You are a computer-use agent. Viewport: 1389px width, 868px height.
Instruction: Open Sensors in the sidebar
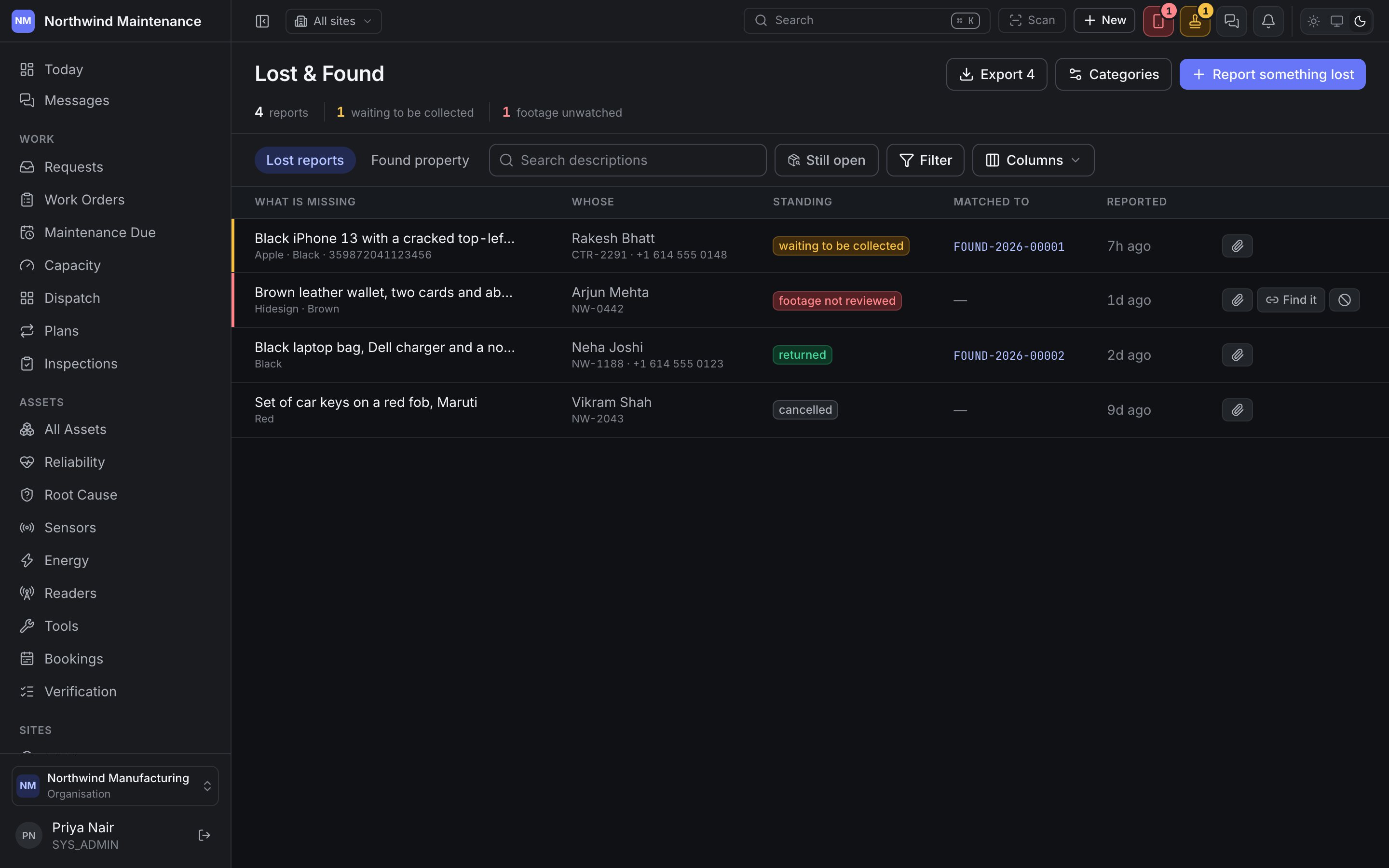tap(115, 528)
